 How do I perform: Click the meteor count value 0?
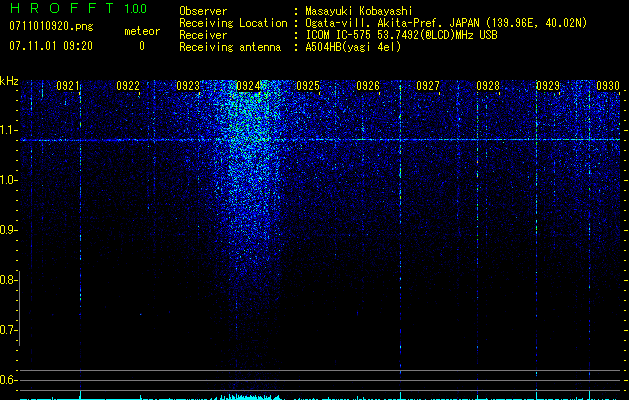[142, 46]
